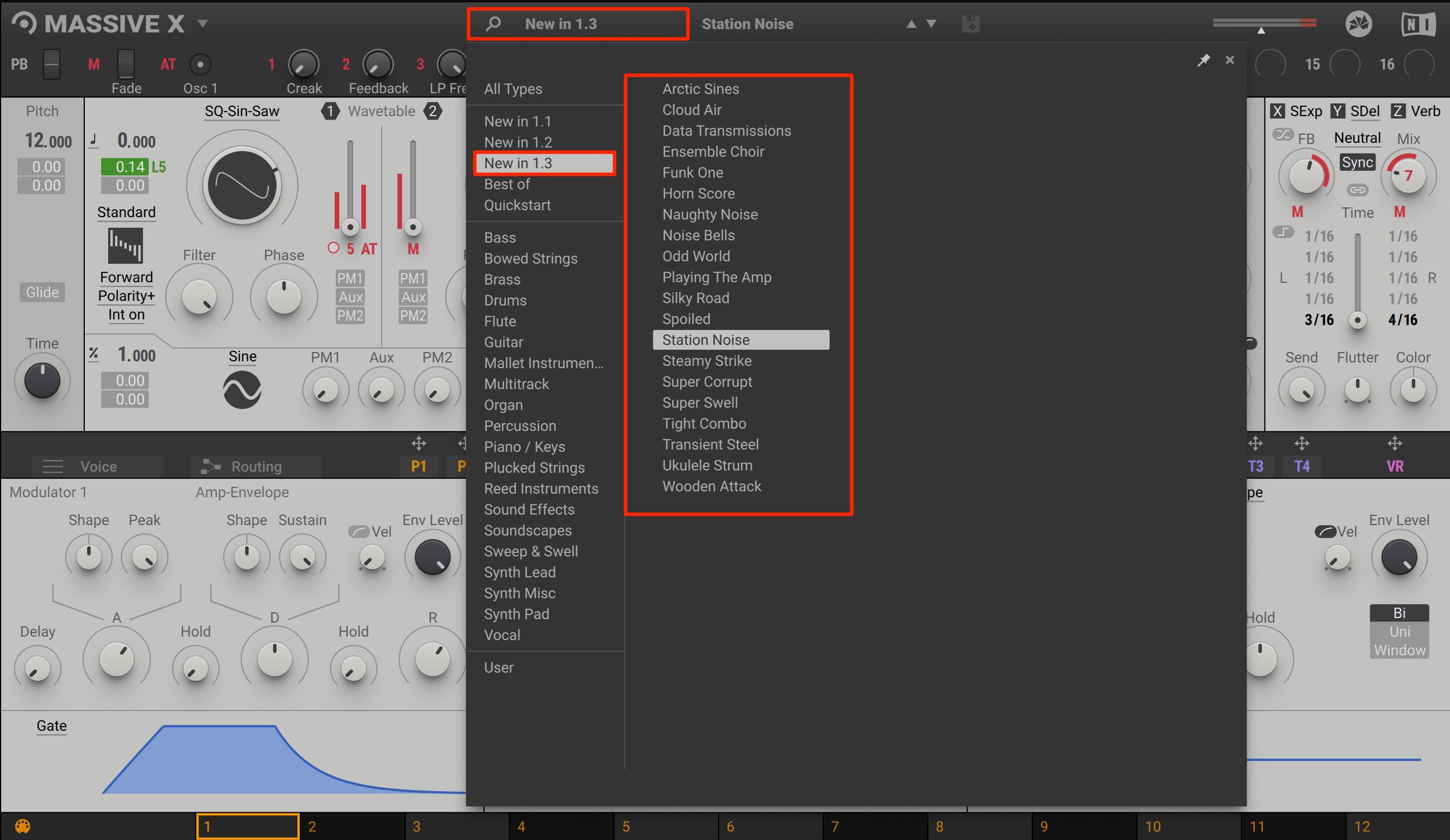Click the feedback shuffle icon near FB
The image size is (1450, 840).
tap(1283, 135)
